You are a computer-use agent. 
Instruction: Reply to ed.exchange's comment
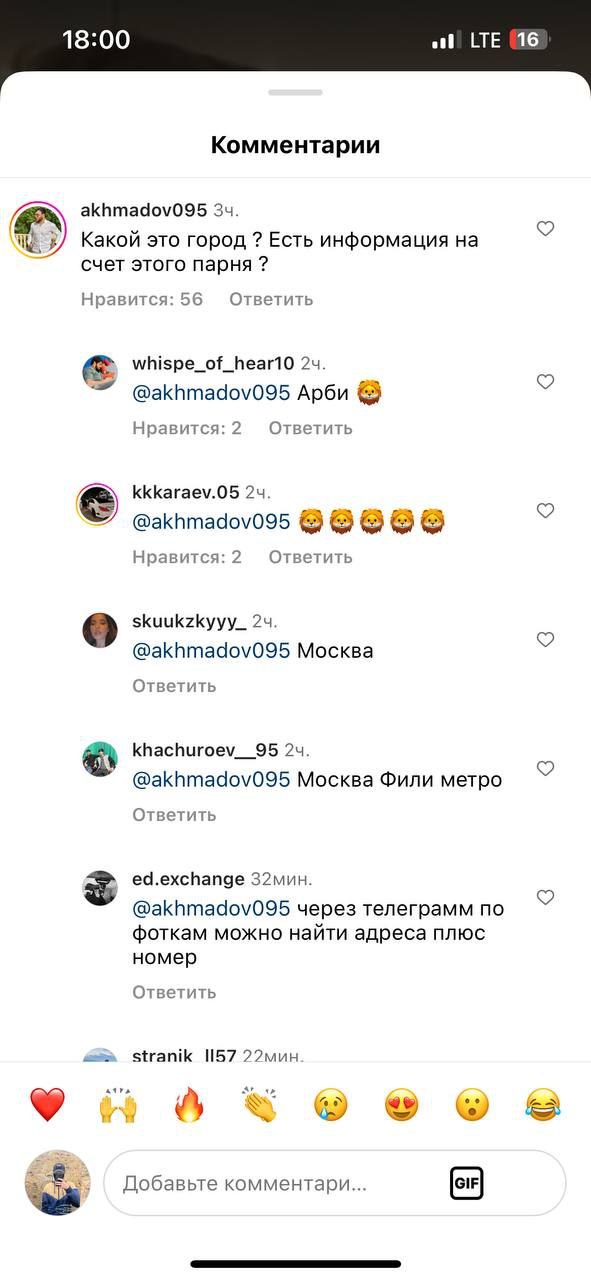[174, 992]
